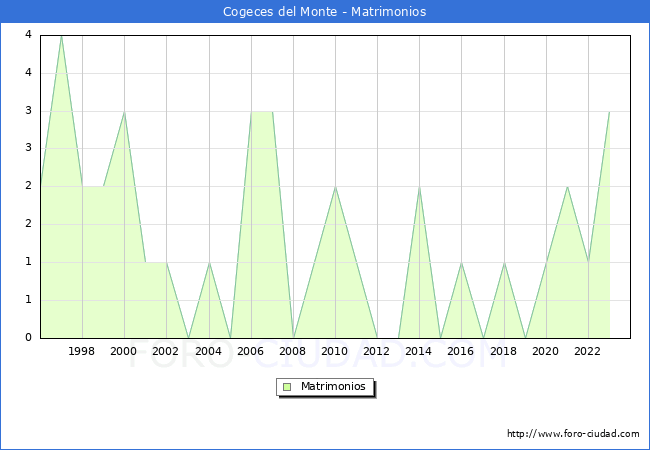Select the 2006 x-axis label
This screenshot has width=650, height=450.
[250, 351]
